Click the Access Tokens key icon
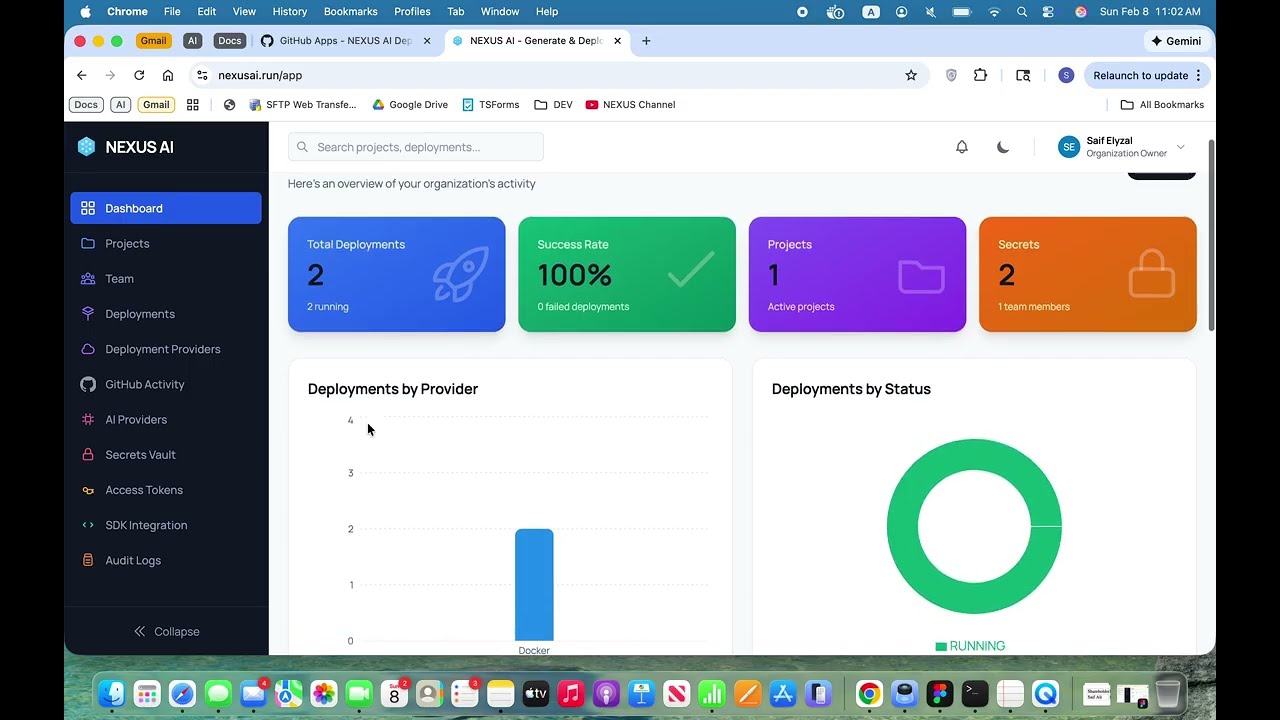This screenshot has height=720, width=1280. tap(88, 490)
